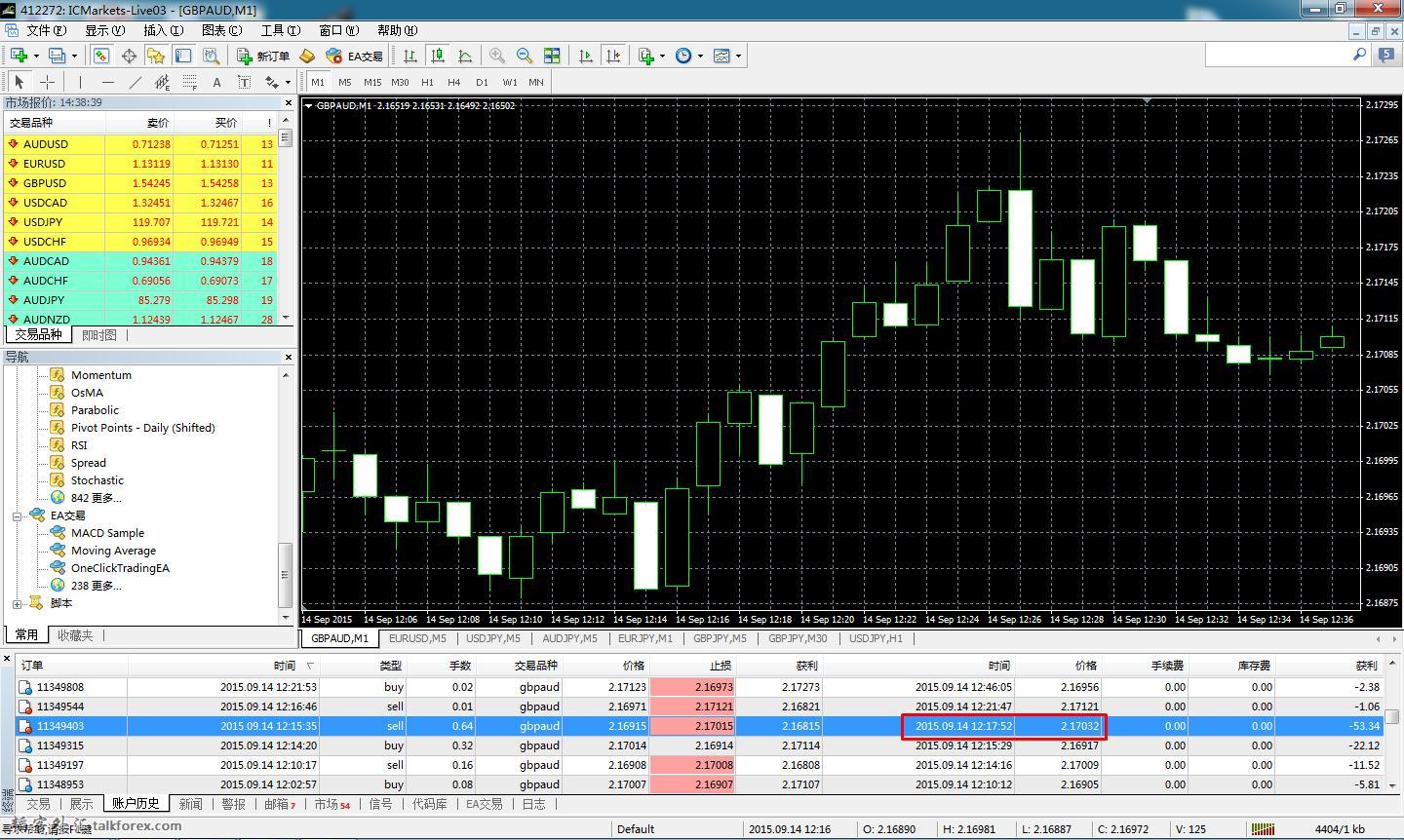The width and height of the screenshot is (1404, 840).
Task: Select the equidistant channel tool
Action: 162,82
